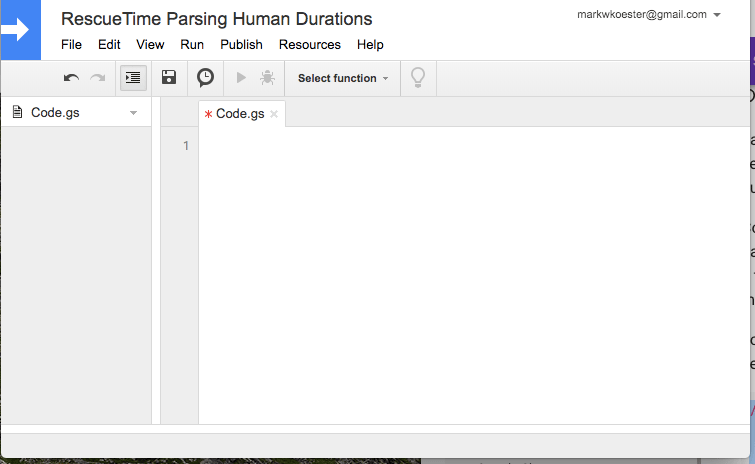Expand the Code.gs file options arrow
This screenshot has height=464, width=755.
pyautogui.click(x=134, y=114)
